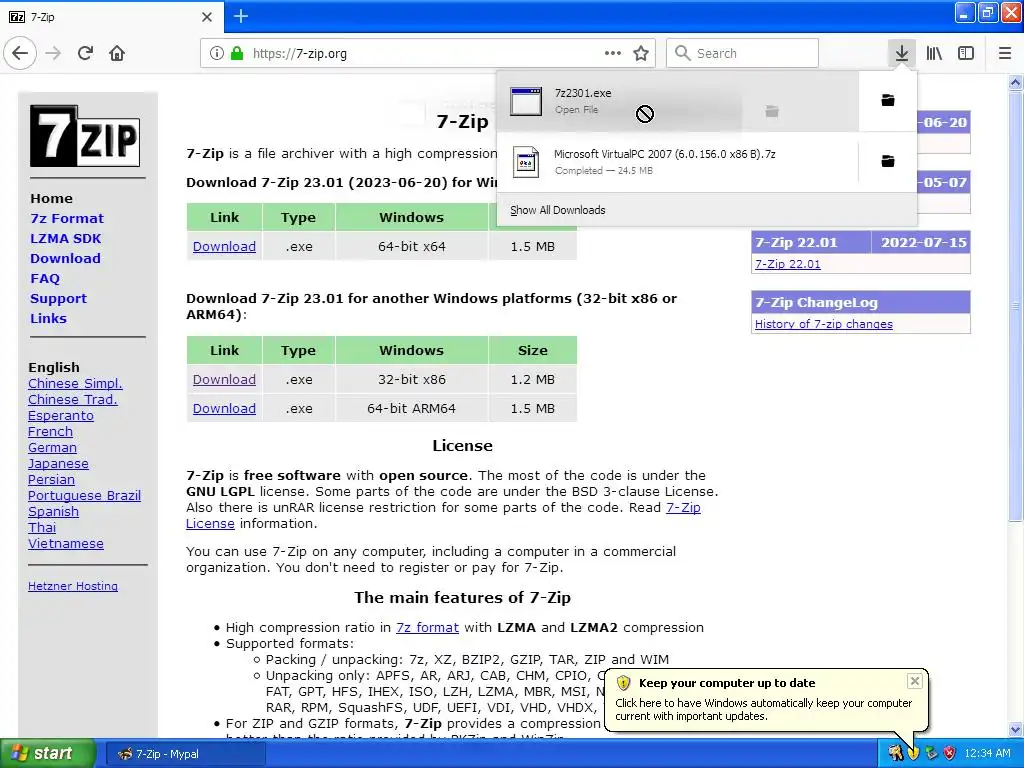The image size is (1024, 768).
Task: Switch language to Thai
Action: point(42,528)
